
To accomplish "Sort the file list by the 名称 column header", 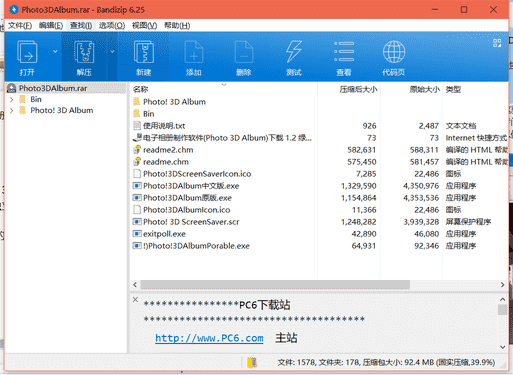I will pos(140,89).
